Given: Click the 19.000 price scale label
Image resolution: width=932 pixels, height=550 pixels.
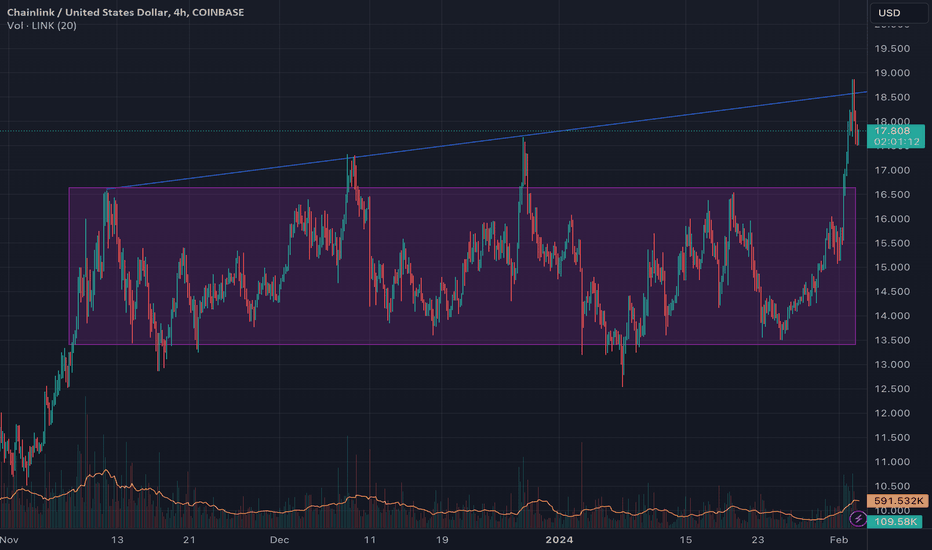Looking at the screenshot, I should click(892, 73).
